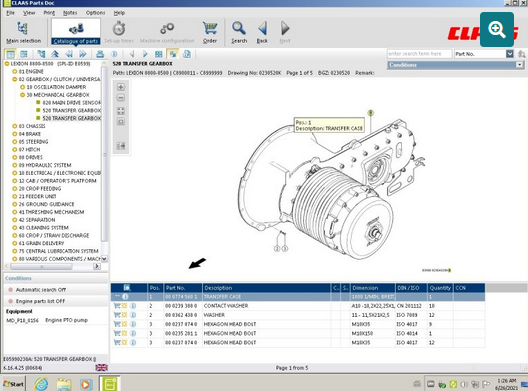
Task: Select 620 MAIN DRIVE SENSOR tree item
Action: [x=71, y=102]
